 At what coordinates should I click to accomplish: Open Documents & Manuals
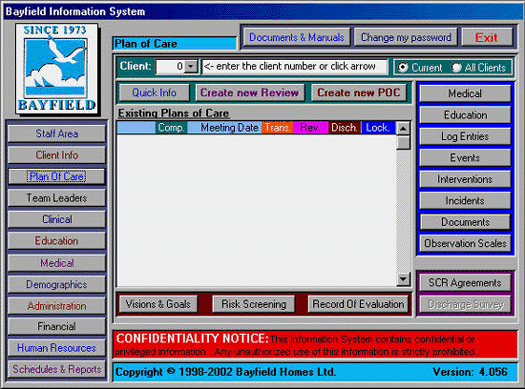pyautogui.click(x=296, y=37)
